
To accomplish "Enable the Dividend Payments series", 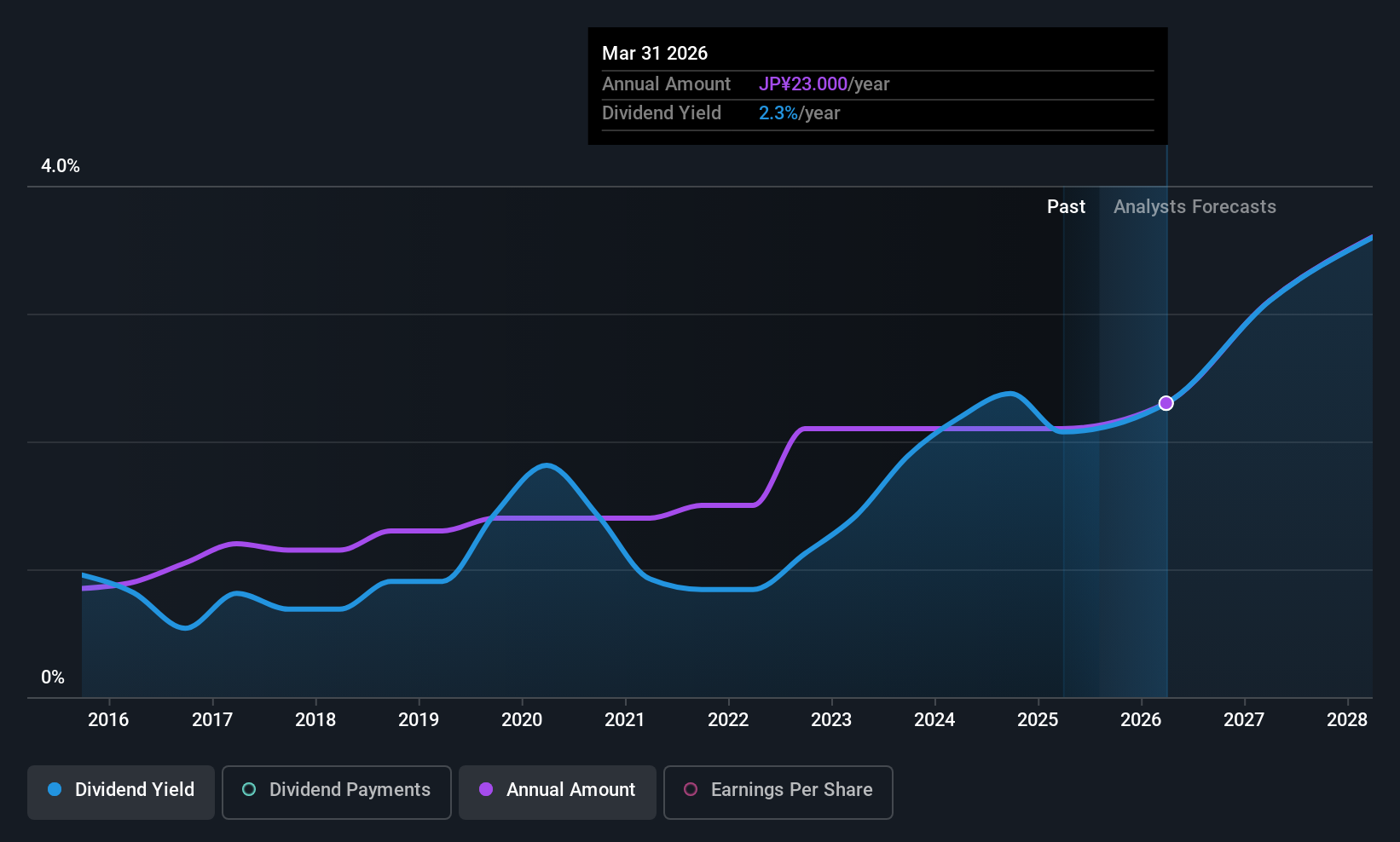I will coord(337,793).
